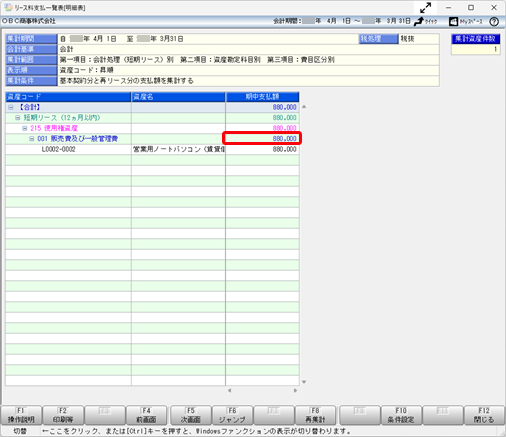Click the 【合計】 tree label
Image resolution: width=506 pixels, height=437 pixels.
point(29,107)
